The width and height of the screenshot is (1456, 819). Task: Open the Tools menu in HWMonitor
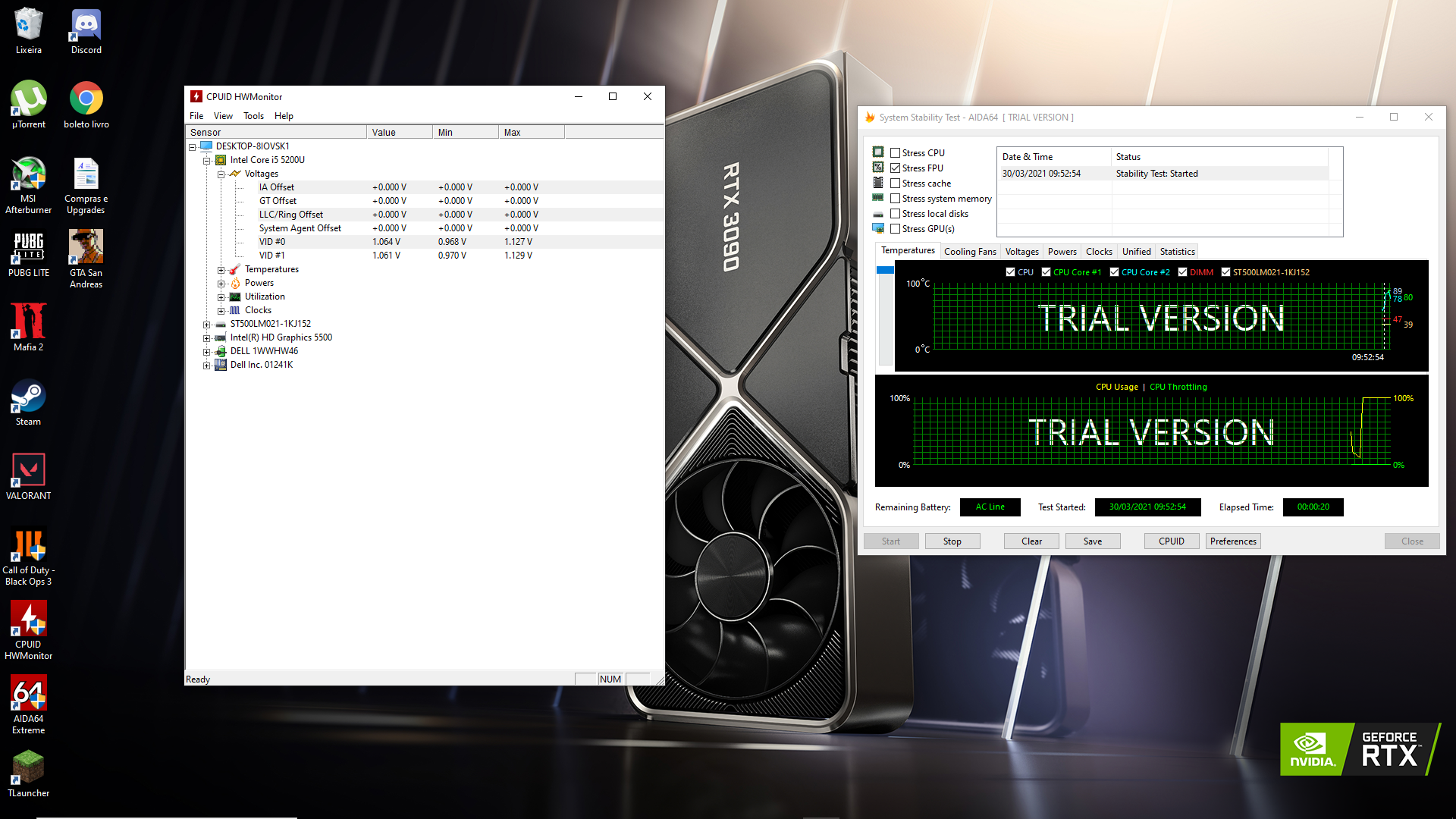coord(253,116)
